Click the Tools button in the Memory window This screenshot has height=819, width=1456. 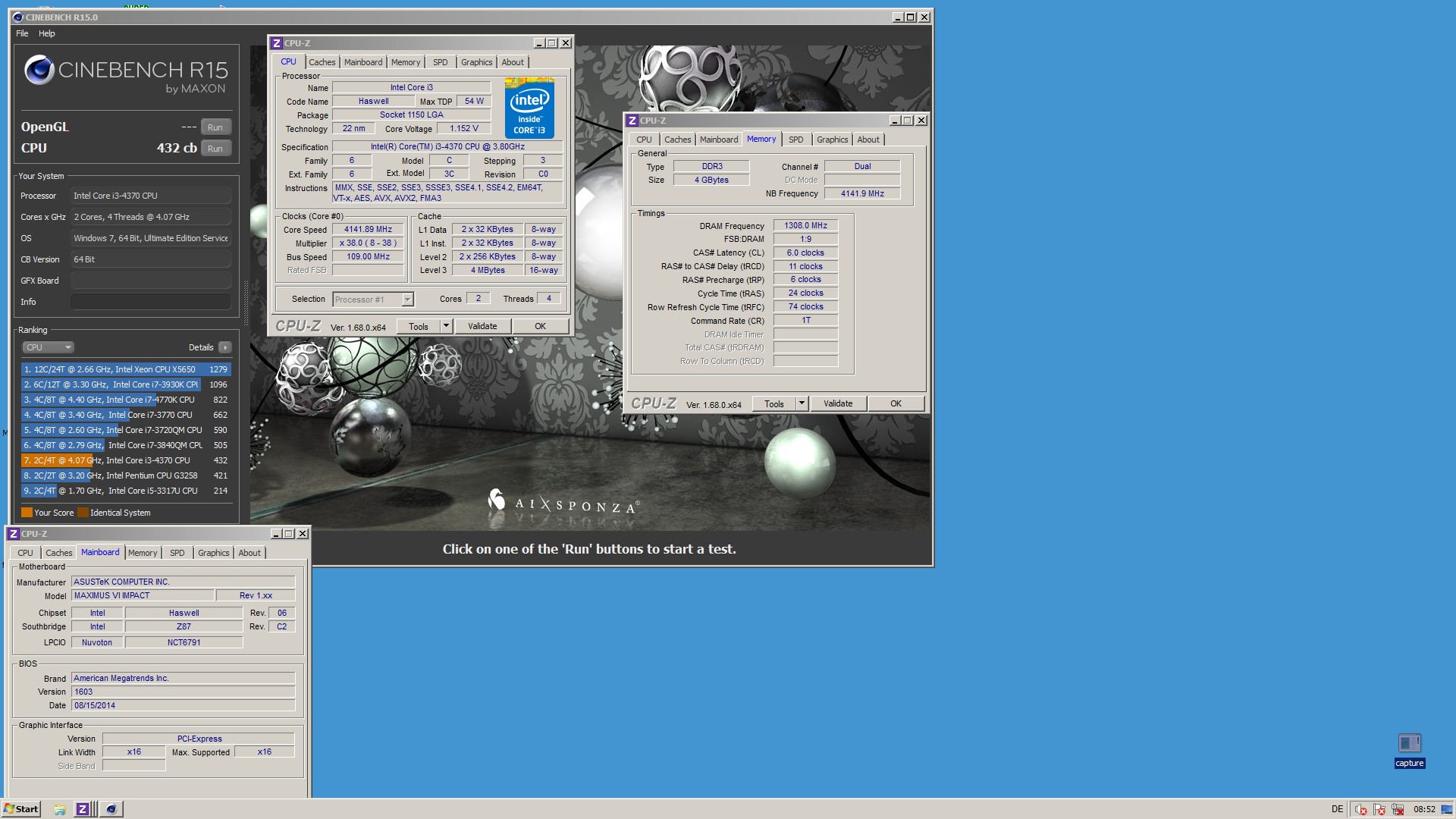click(774, 403)
